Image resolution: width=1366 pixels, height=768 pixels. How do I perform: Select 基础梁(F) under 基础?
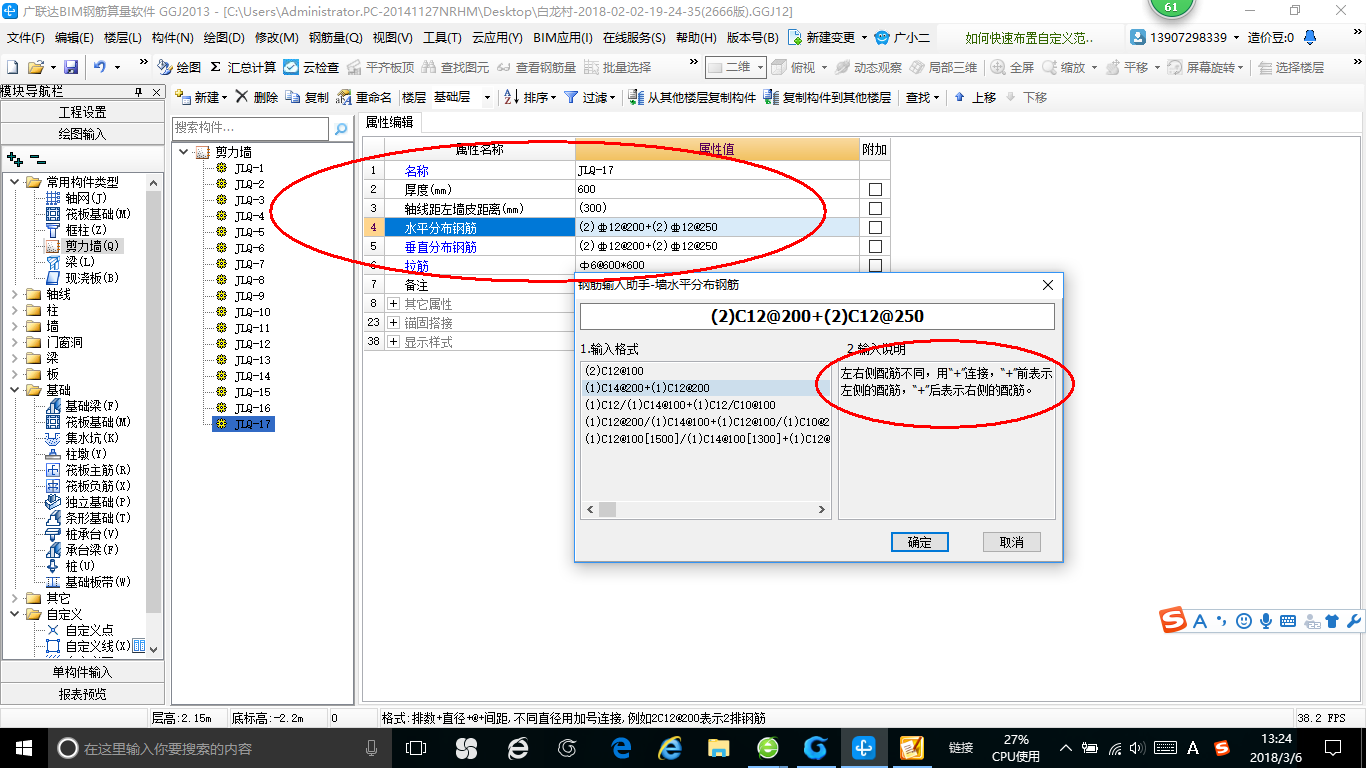[x=82, y=406]
